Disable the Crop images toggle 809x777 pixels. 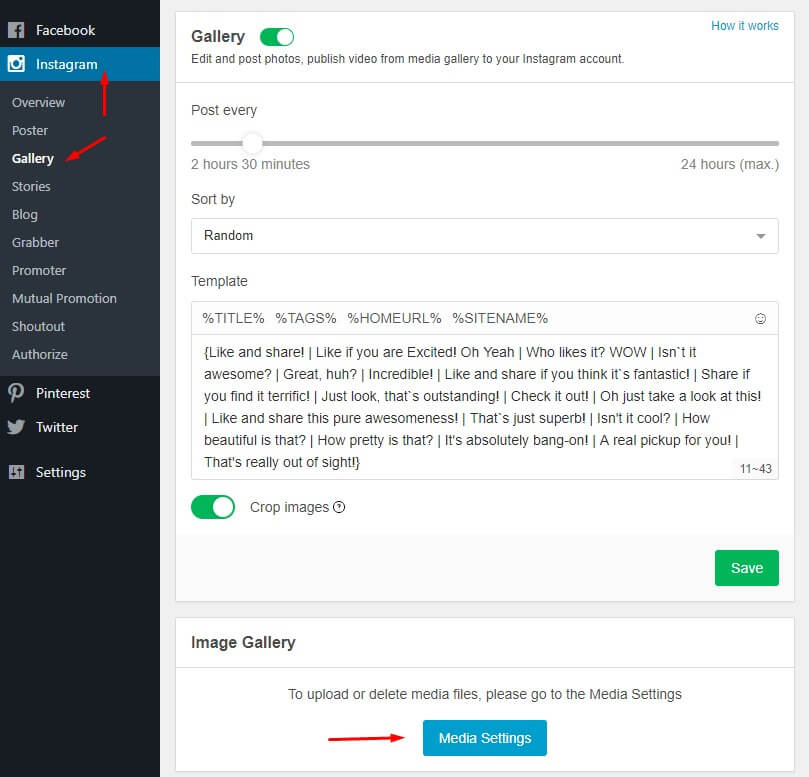point(213,507)
